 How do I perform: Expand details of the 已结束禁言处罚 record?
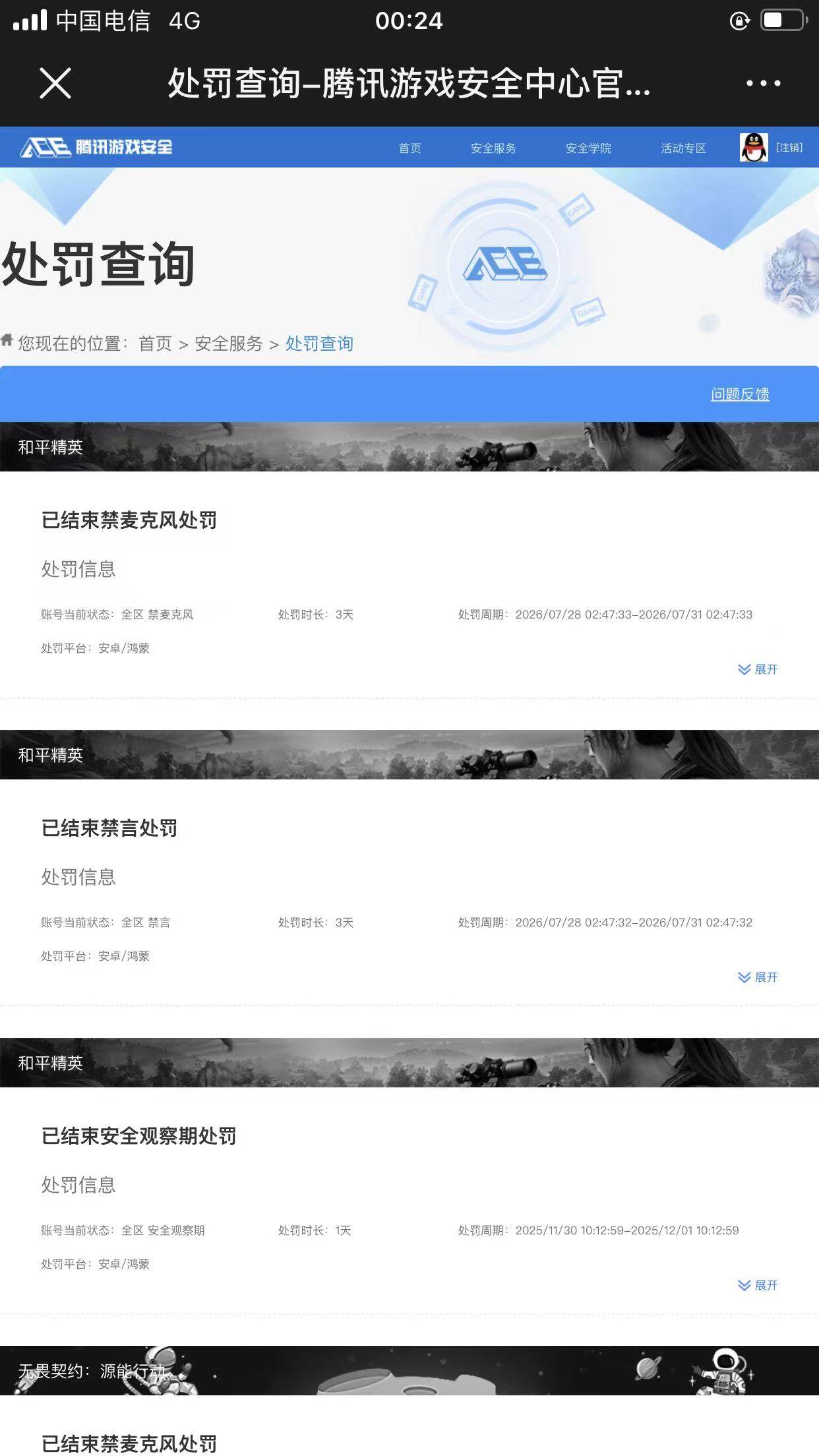coord(758,977)
